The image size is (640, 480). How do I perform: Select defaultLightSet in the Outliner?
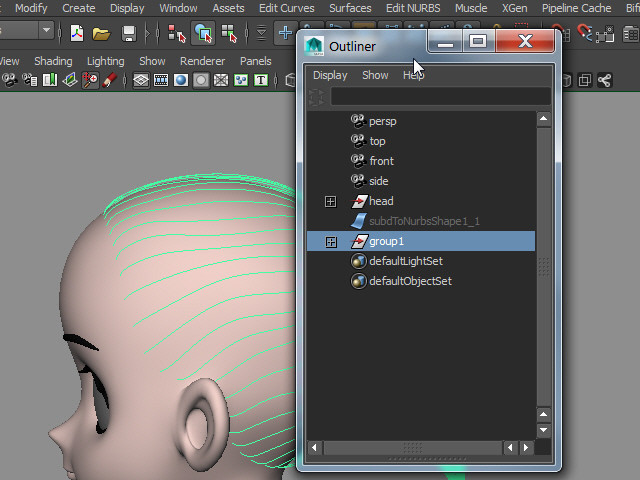405,261
